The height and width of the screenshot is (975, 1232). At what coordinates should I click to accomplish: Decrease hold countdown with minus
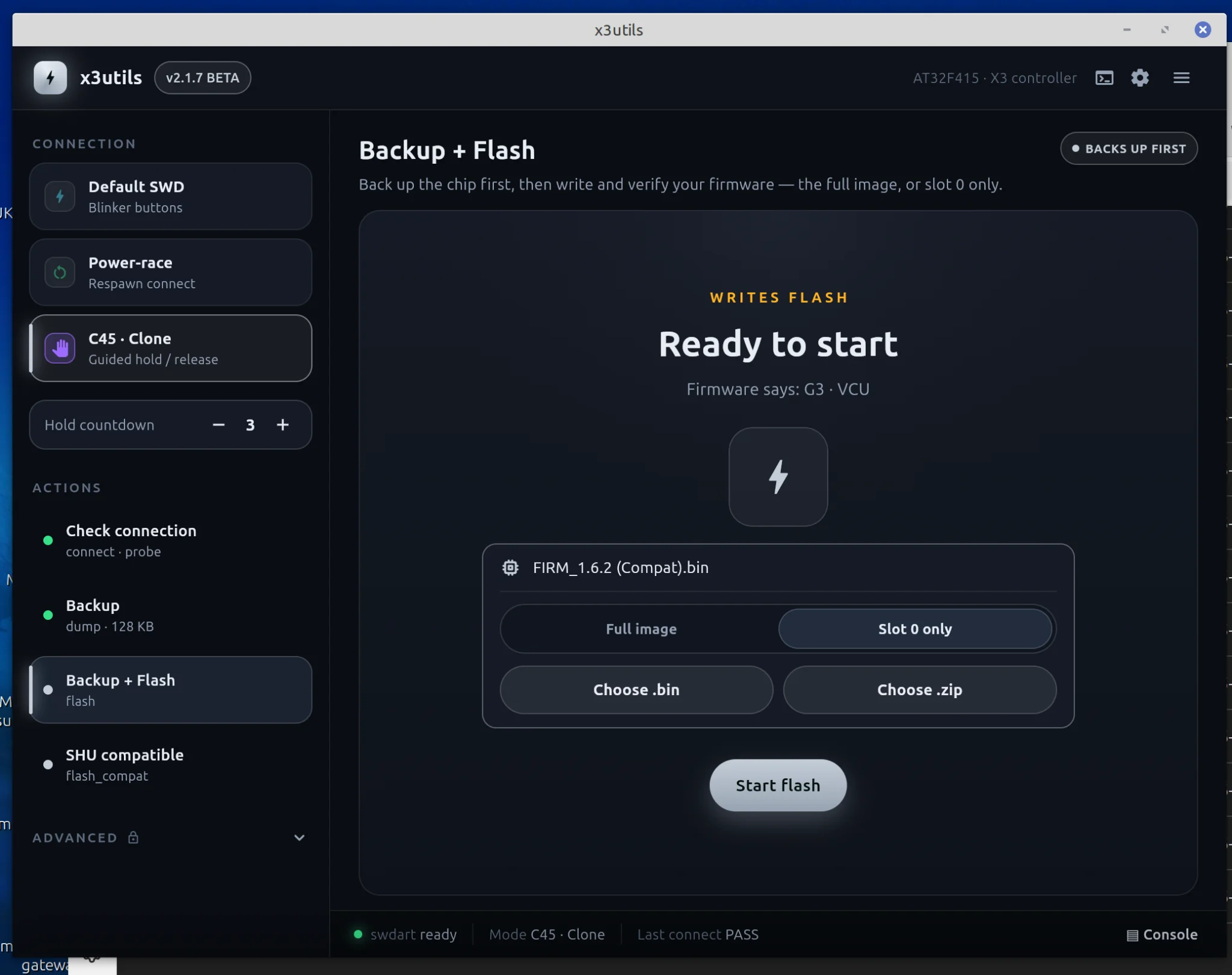click(219, 425)
